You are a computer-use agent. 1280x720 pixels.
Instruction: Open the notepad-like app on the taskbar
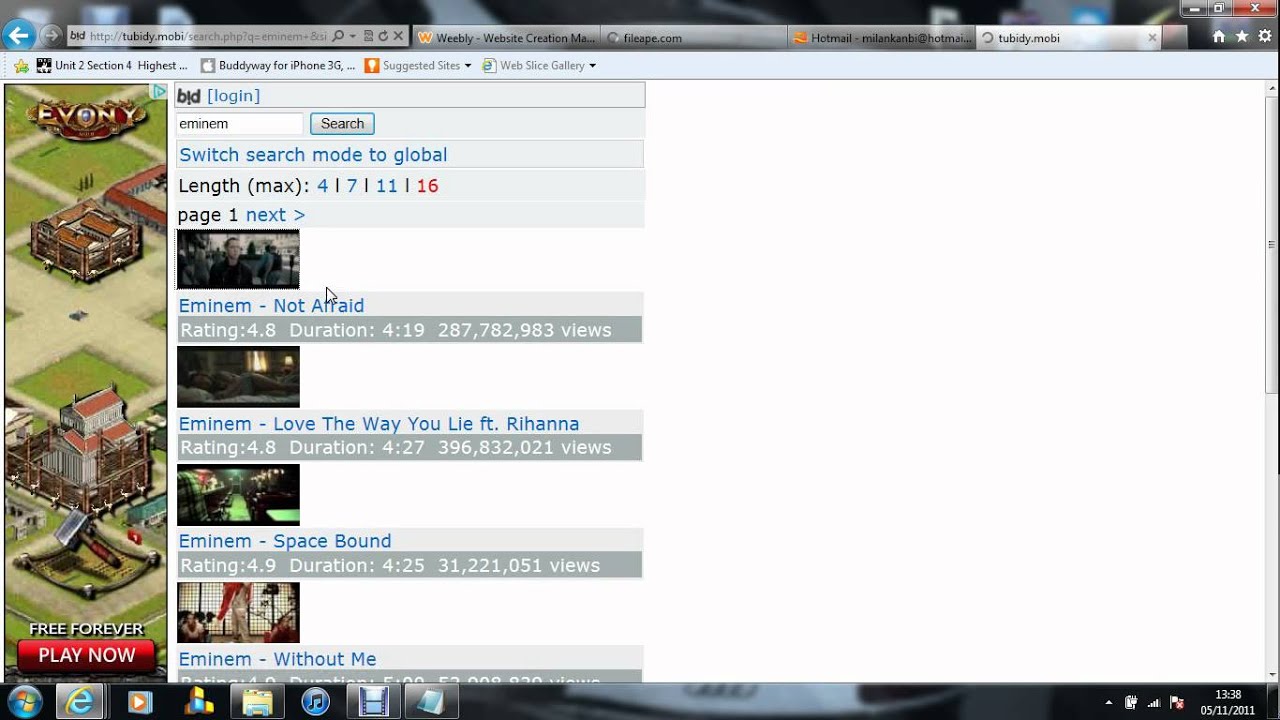431,702
